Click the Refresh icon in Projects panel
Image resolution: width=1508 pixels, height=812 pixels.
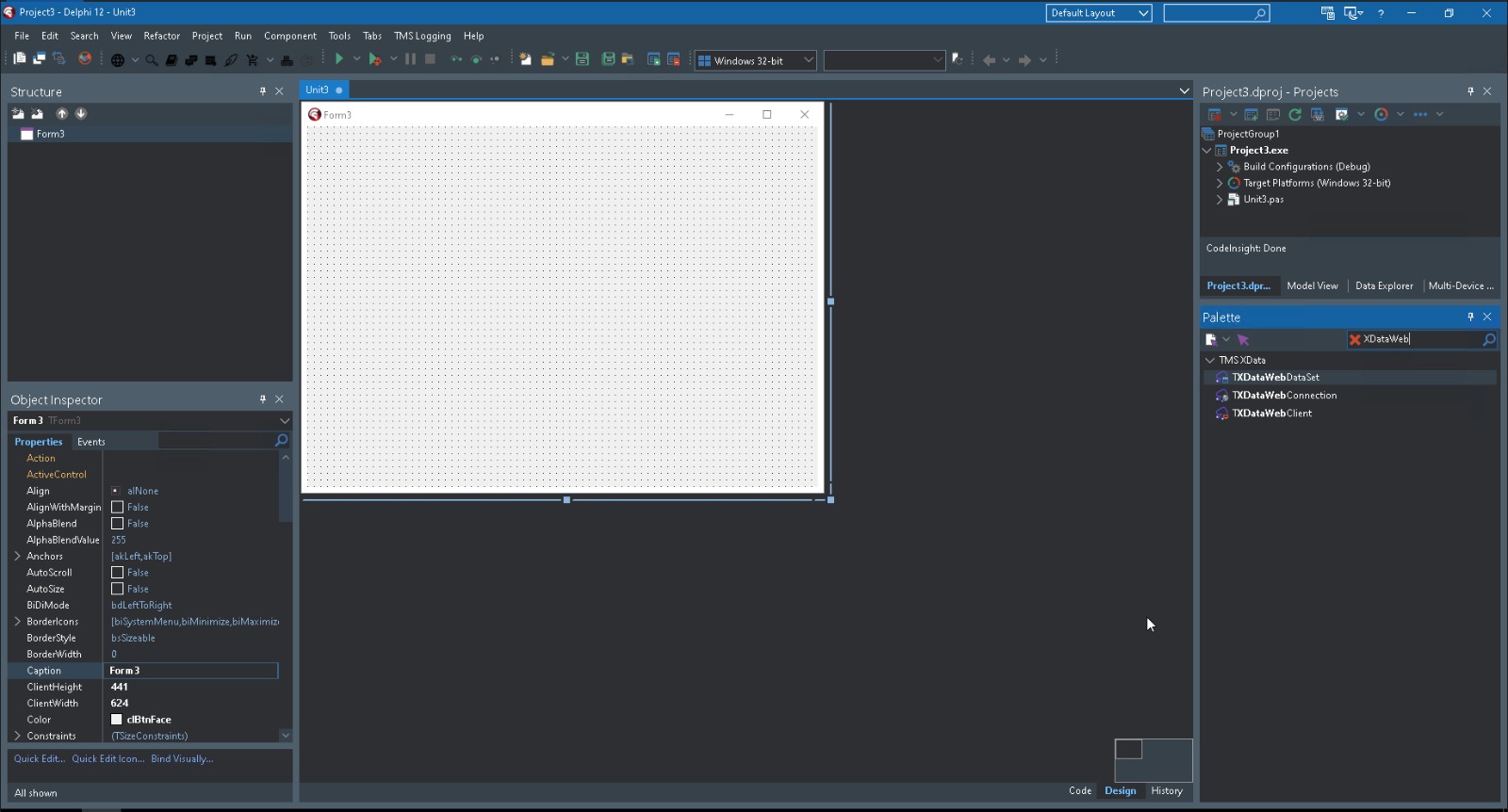point(1295,114)
